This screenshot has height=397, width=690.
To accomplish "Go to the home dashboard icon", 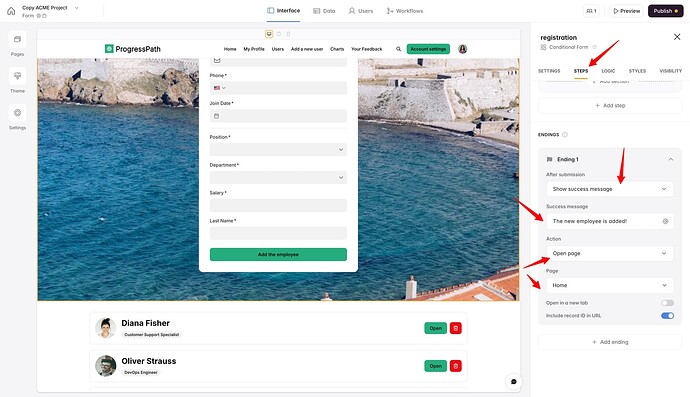I will click(11, 11).
